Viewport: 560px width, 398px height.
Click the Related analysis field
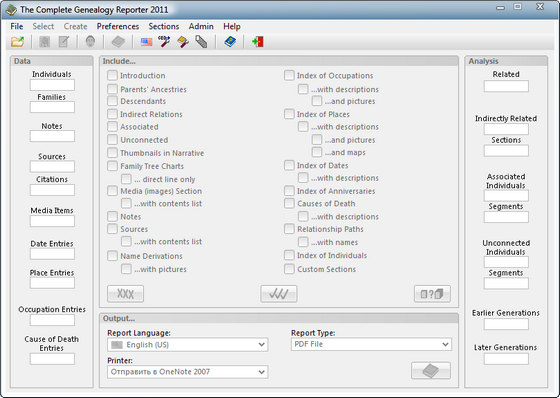pos(506,86)
